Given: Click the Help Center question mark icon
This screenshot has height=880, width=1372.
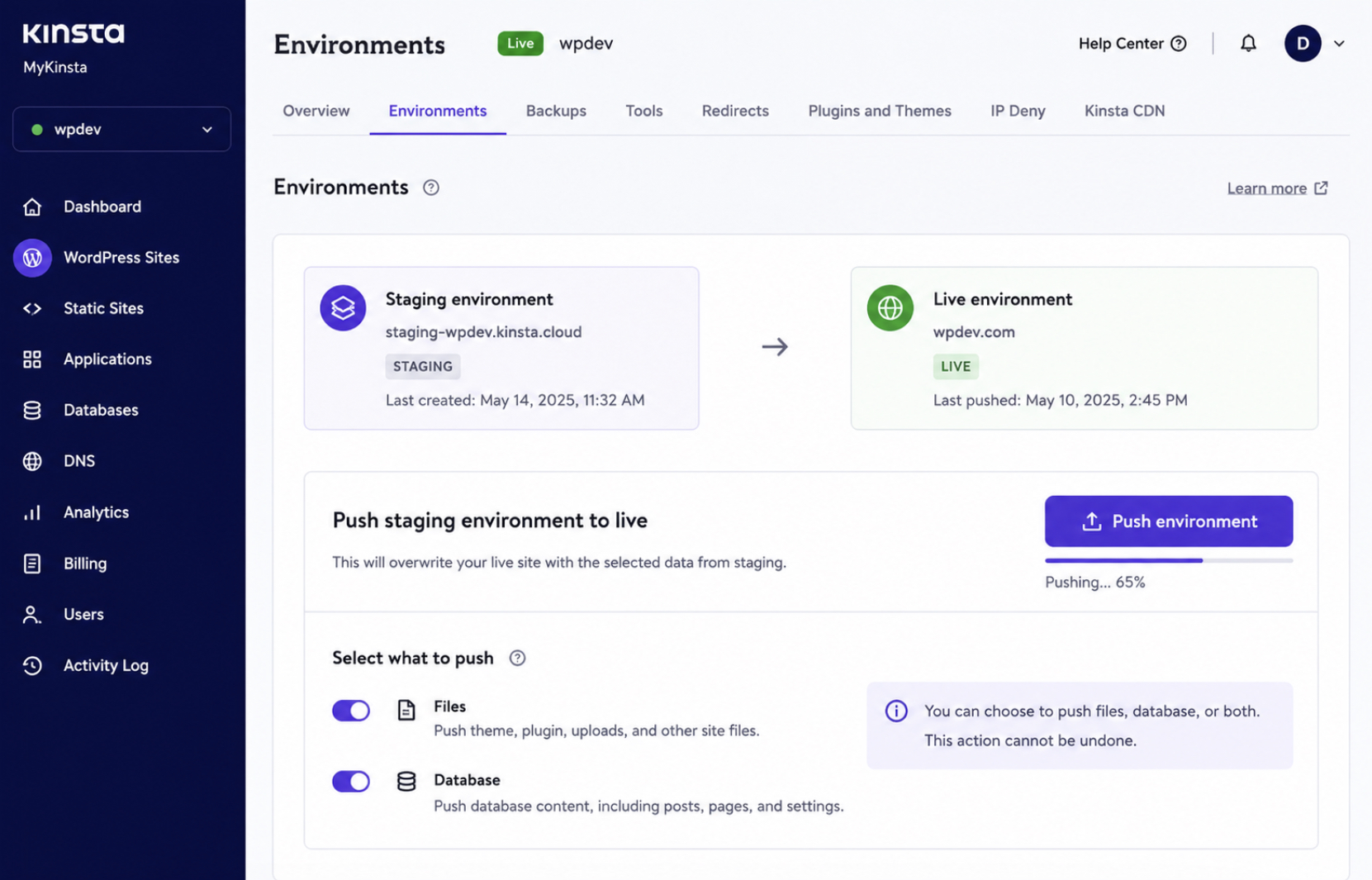Looking at the screenshot, I should pos(1179,44).
